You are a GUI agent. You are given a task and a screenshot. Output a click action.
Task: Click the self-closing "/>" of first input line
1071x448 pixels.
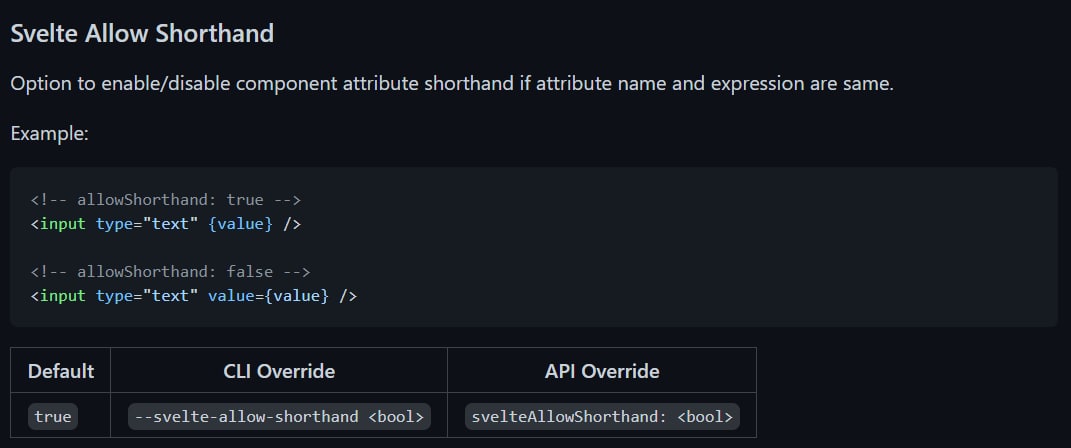point(292,224)
